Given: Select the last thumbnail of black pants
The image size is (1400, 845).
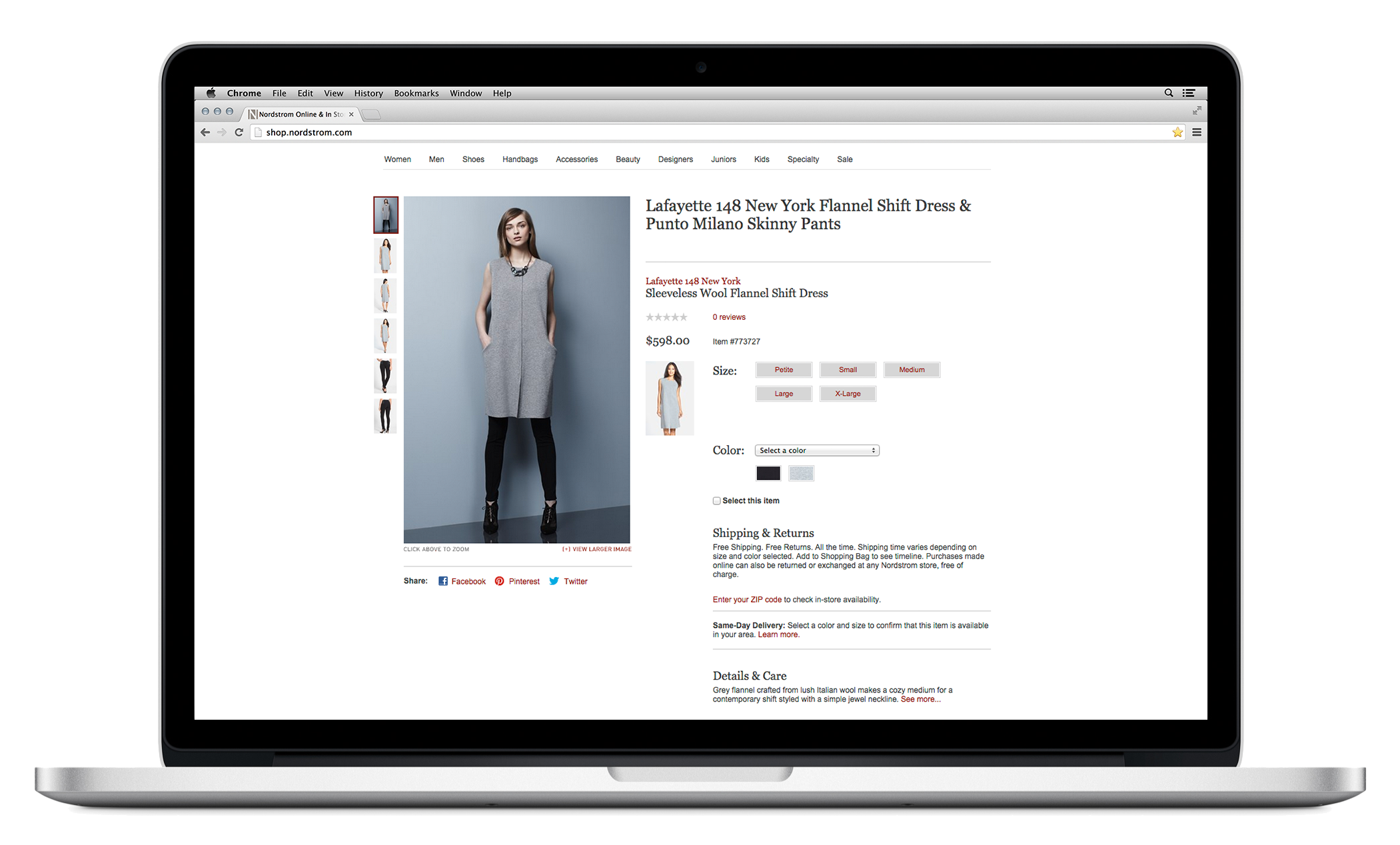Looking at the screenshot, I should point(385,416).
